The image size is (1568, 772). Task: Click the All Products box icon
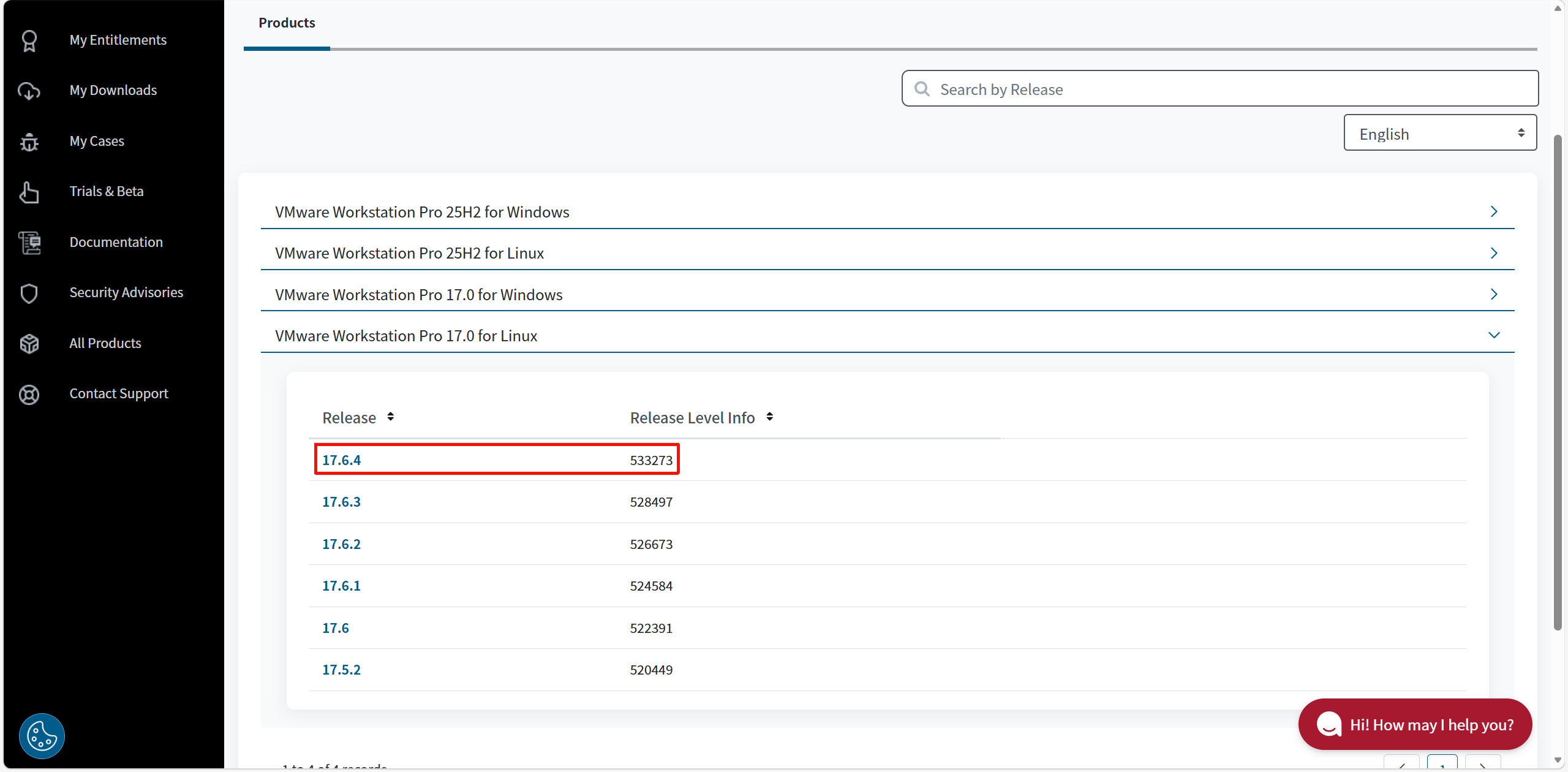29,344
